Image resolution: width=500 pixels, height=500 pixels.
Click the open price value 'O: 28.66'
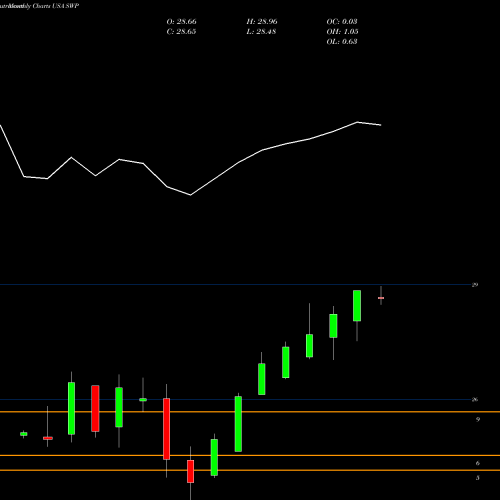[x=181, y=22]
